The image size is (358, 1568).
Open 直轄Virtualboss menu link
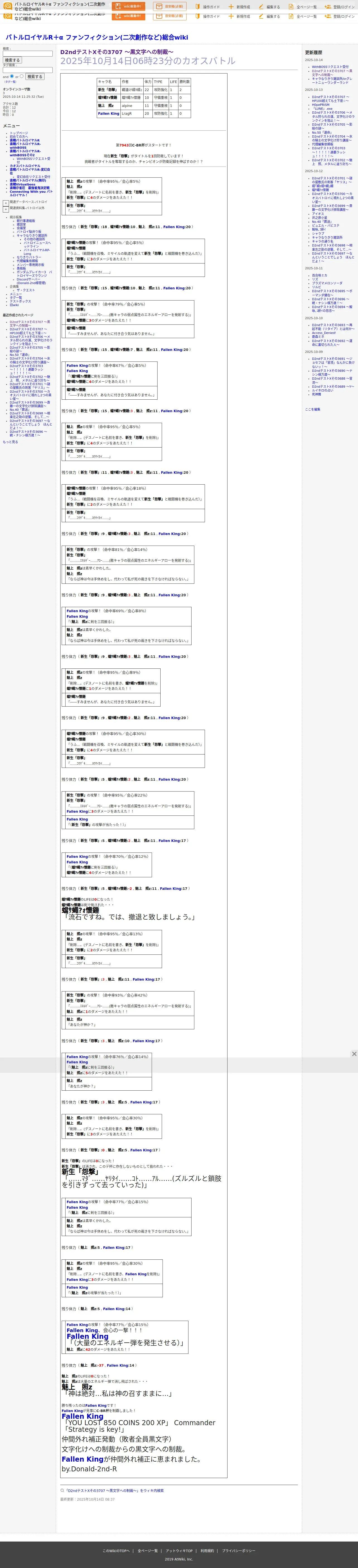[x=23, y=184]
